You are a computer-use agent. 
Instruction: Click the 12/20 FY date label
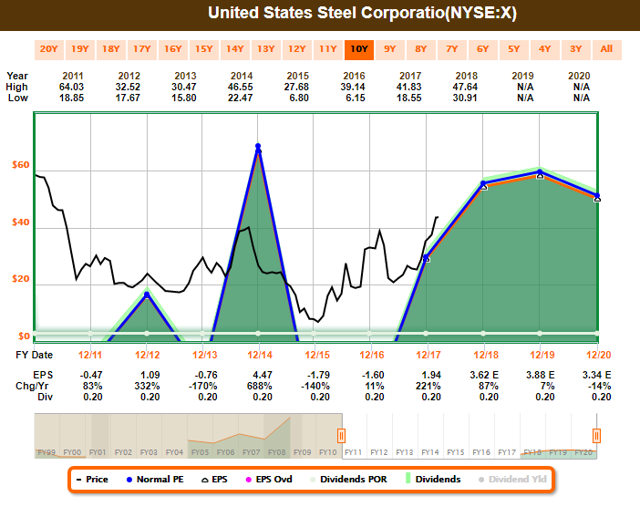(x=598, y=355)
